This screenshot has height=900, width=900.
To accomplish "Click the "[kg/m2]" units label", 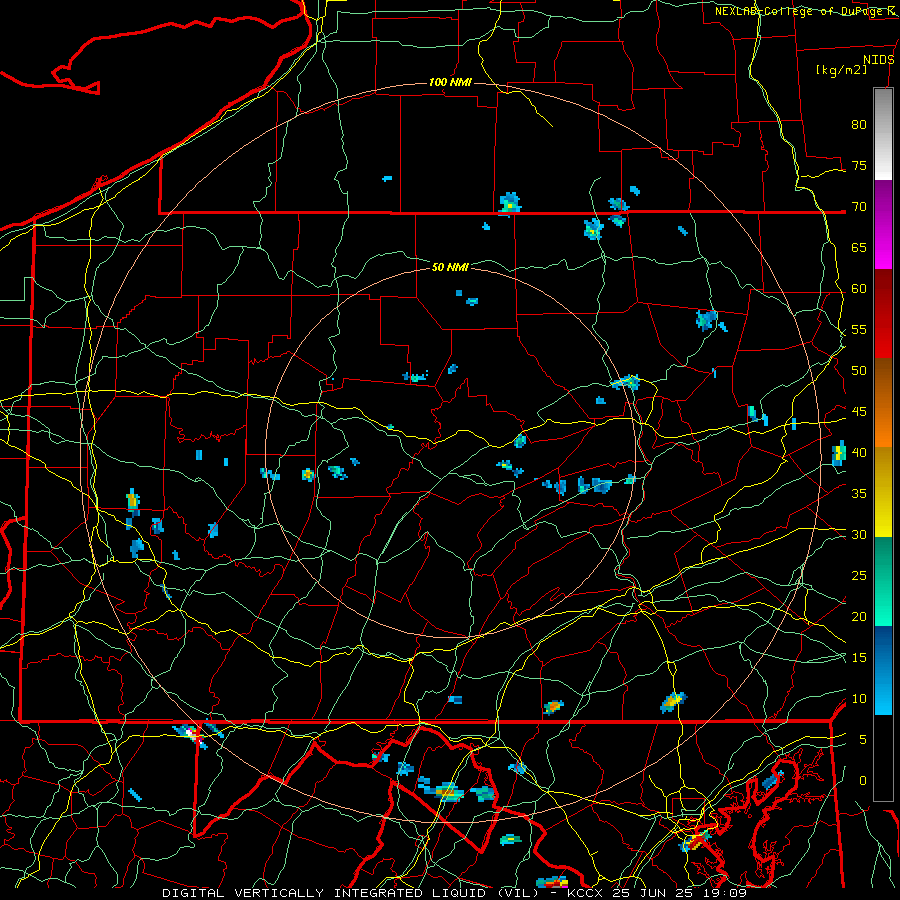I will click(x=841, y=70).
